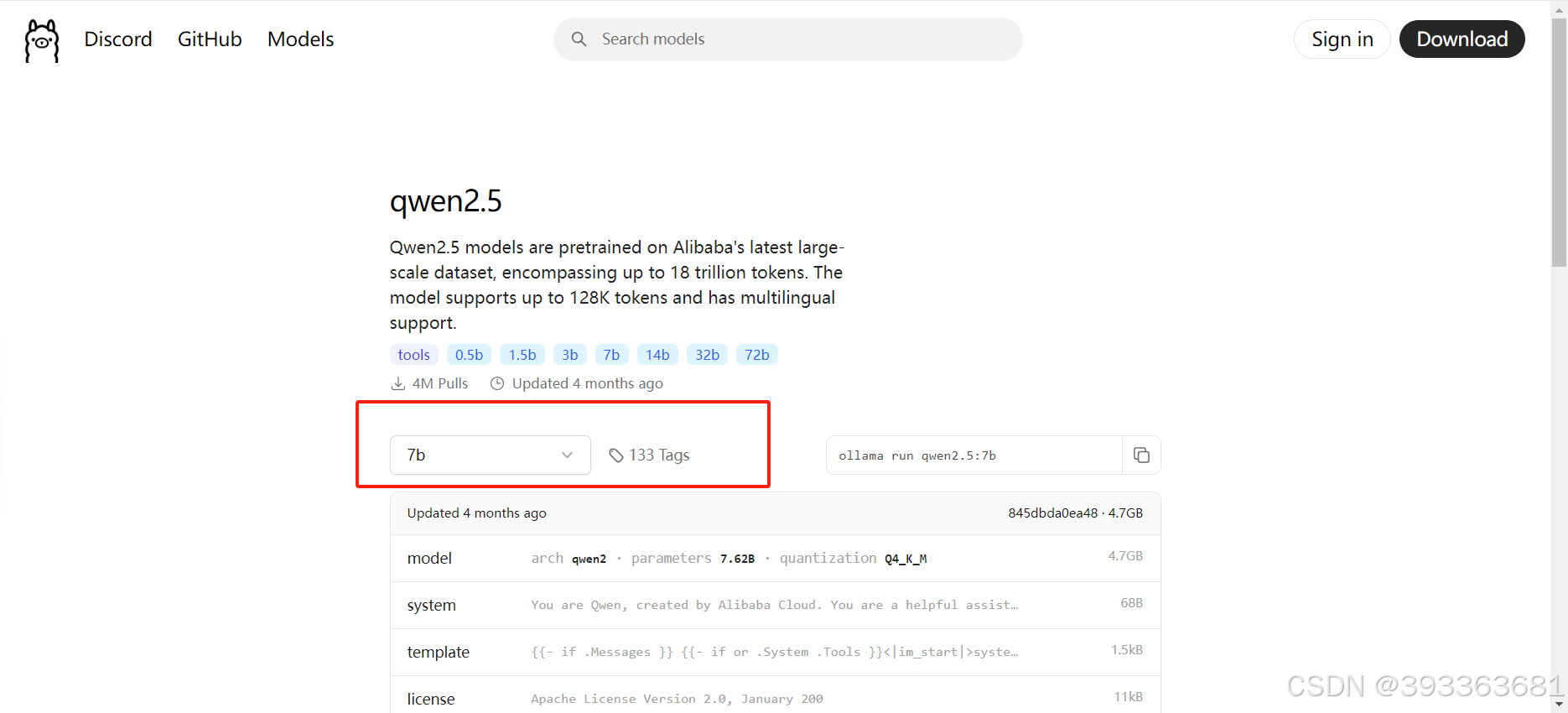Click the download icon next to 4M Pulls

coord(397,383)
